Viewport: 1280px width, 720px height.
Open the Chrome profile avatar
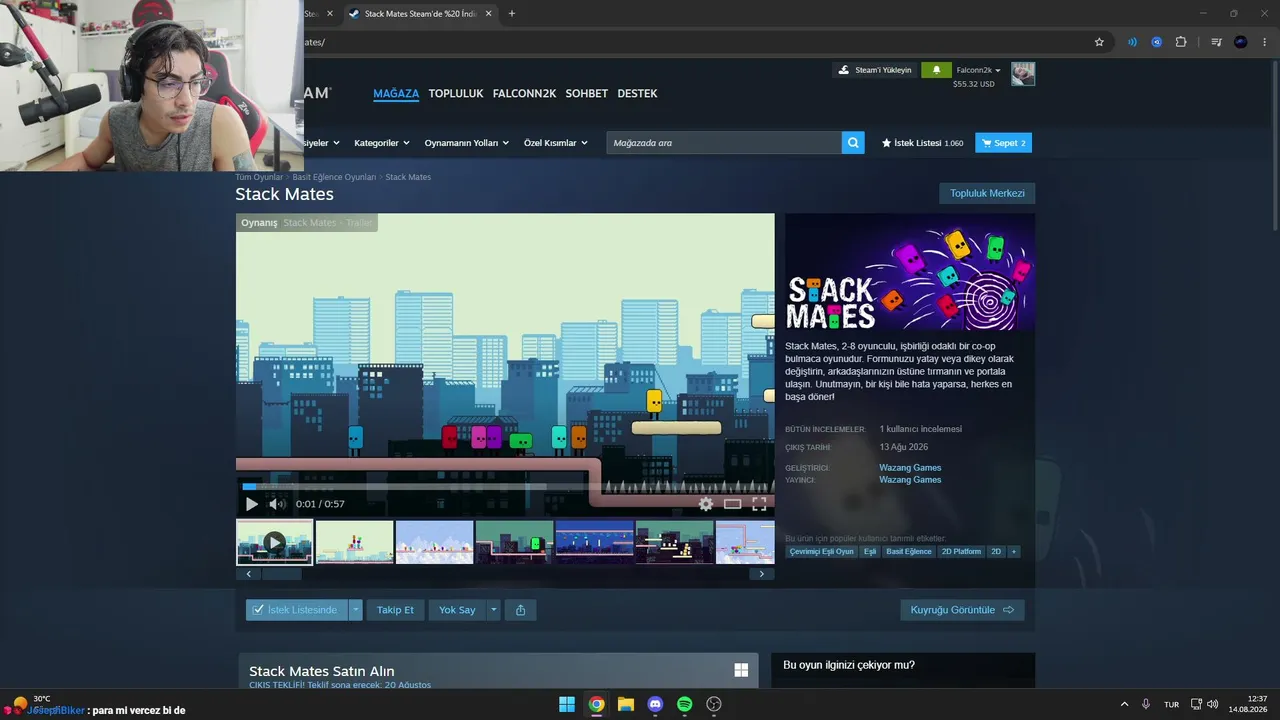pyautogui.click(x=1241, y=42)
